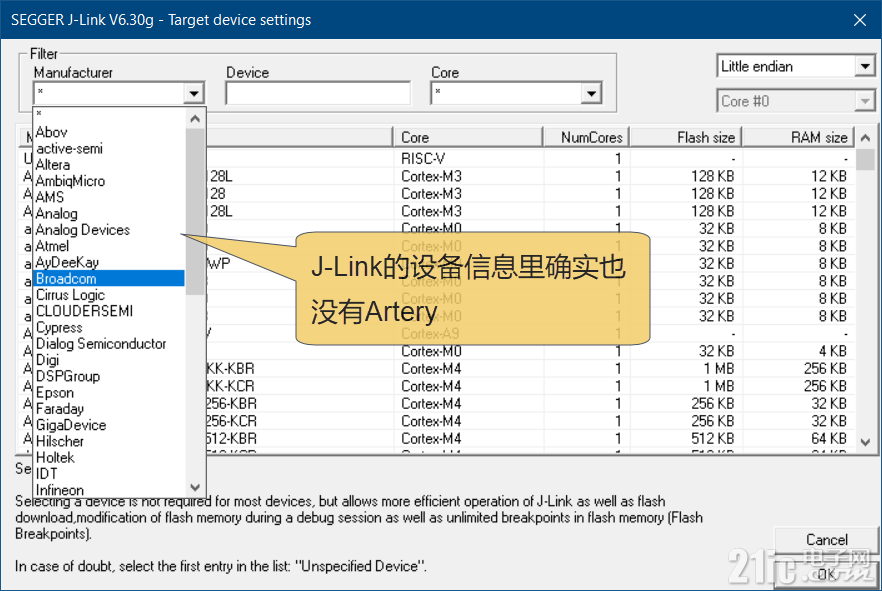Sort by the RAM size column header

798,138
